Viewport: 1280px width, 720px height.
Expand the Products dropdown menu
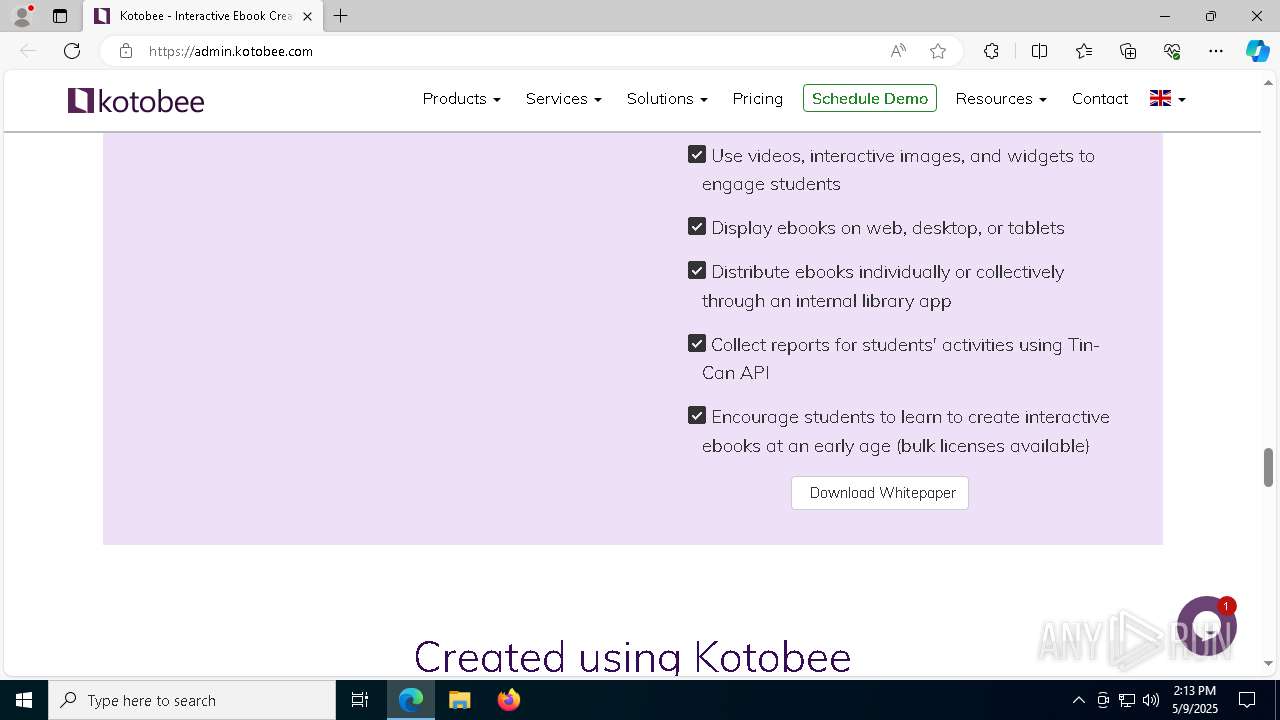point(461,99)
